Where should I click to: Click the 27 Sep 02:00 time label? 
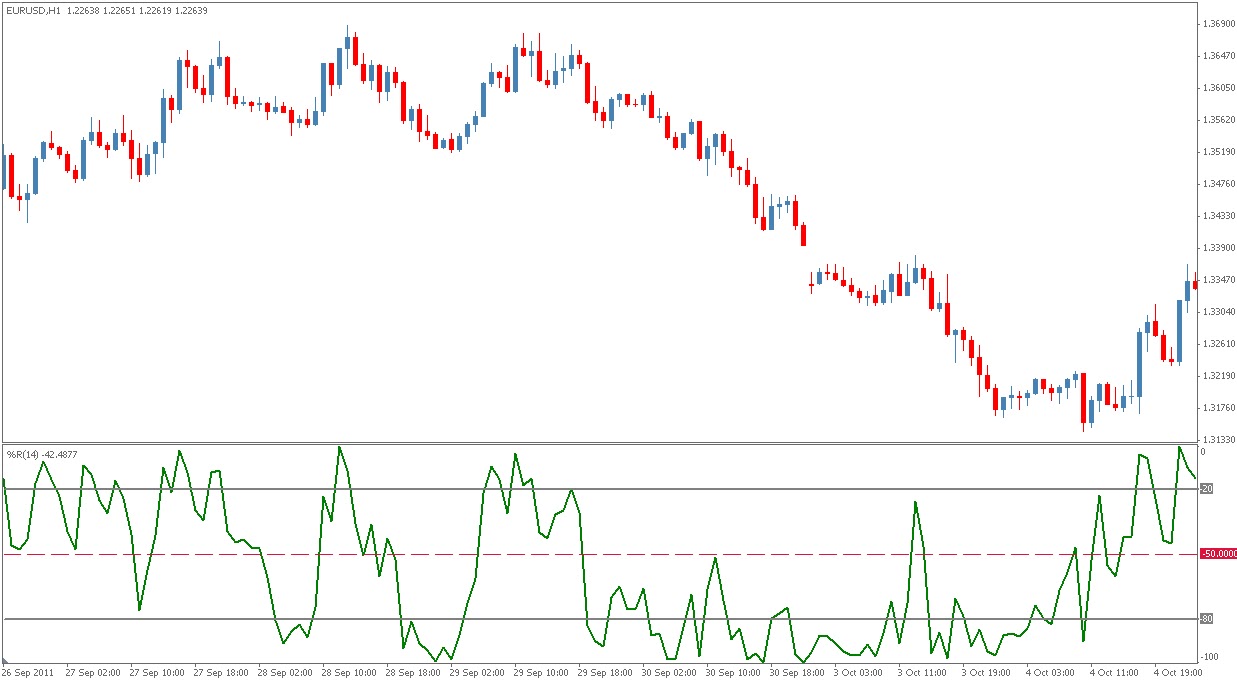click(93, 672)
